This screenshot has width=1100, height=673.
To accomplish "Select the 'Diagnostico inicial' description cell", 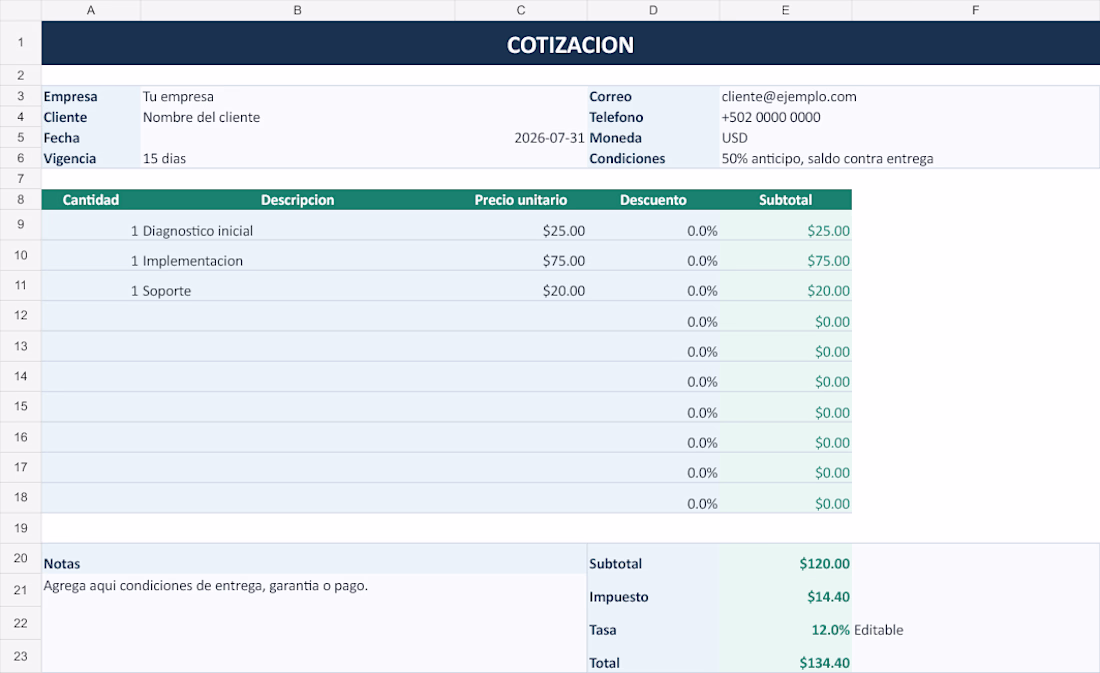I will (x=297, y=230).
